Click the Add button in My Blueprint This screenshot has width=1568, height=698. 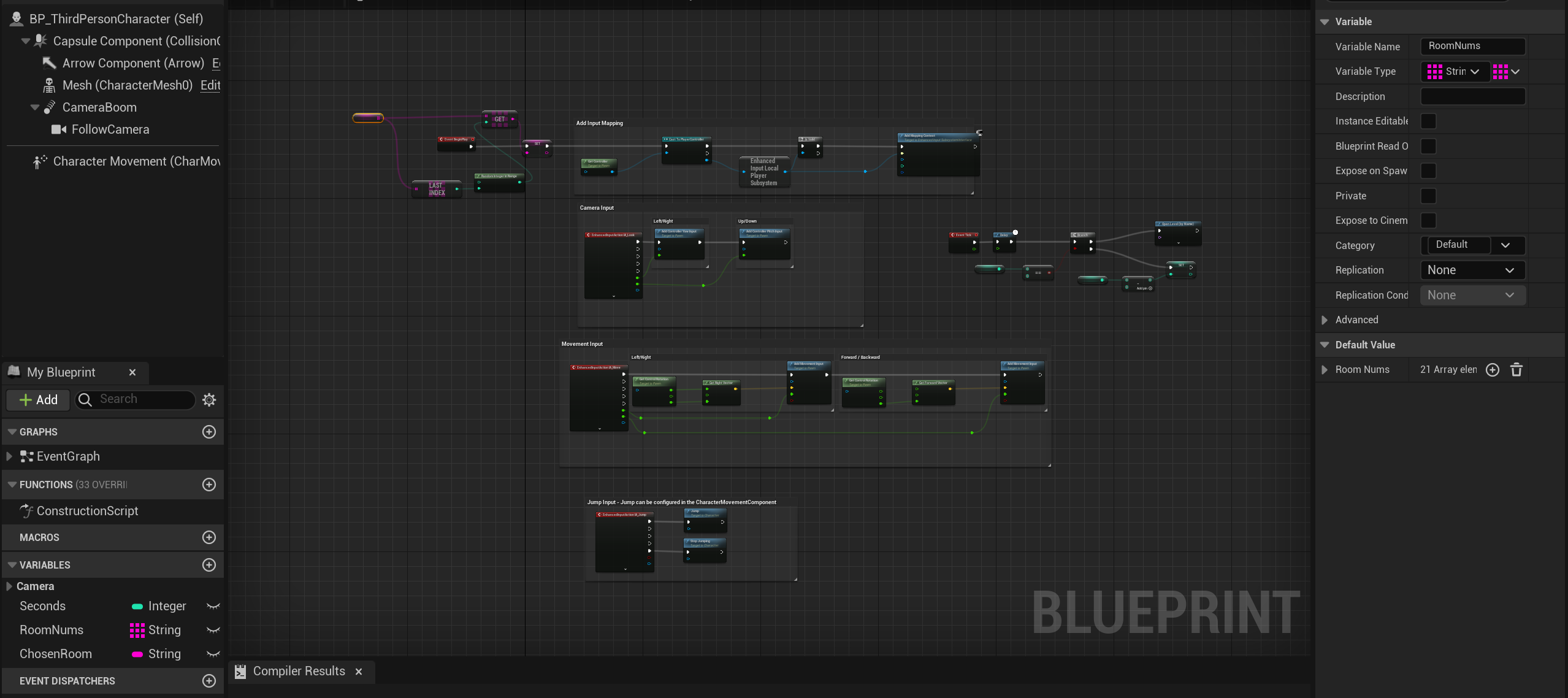tap(38, 400)
